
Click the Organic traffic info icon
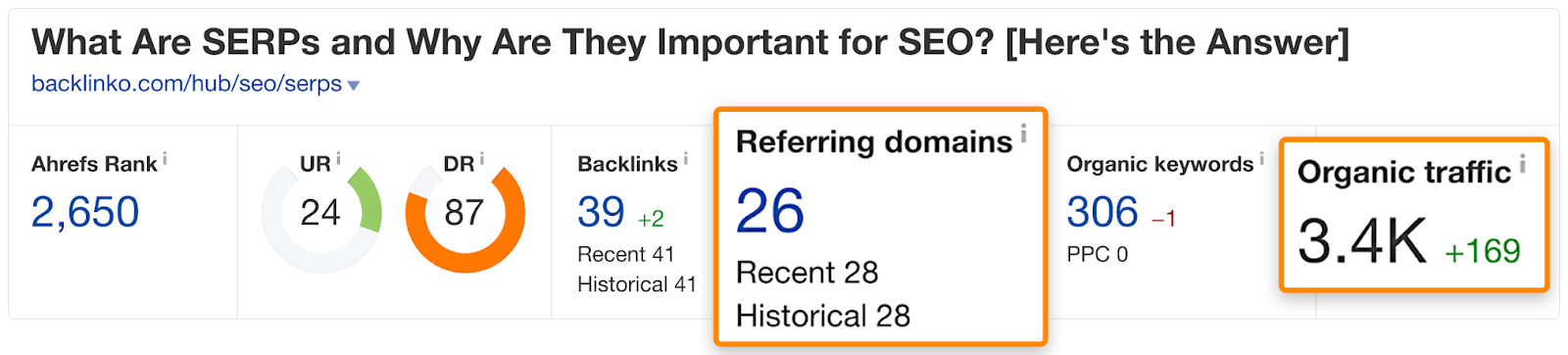pos(1522,164)
